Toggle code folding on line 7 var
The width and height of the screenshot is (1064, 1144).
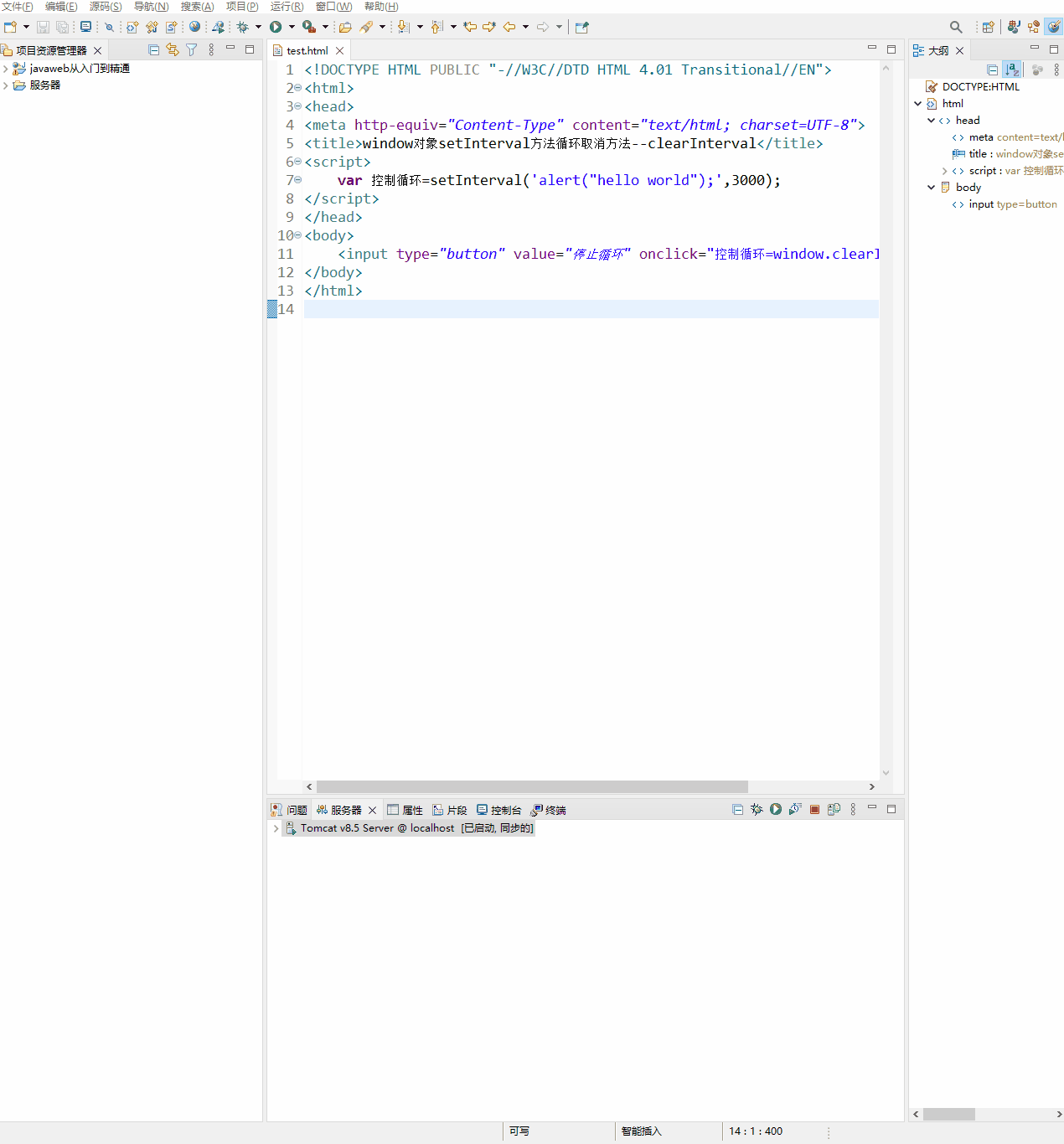298,179
